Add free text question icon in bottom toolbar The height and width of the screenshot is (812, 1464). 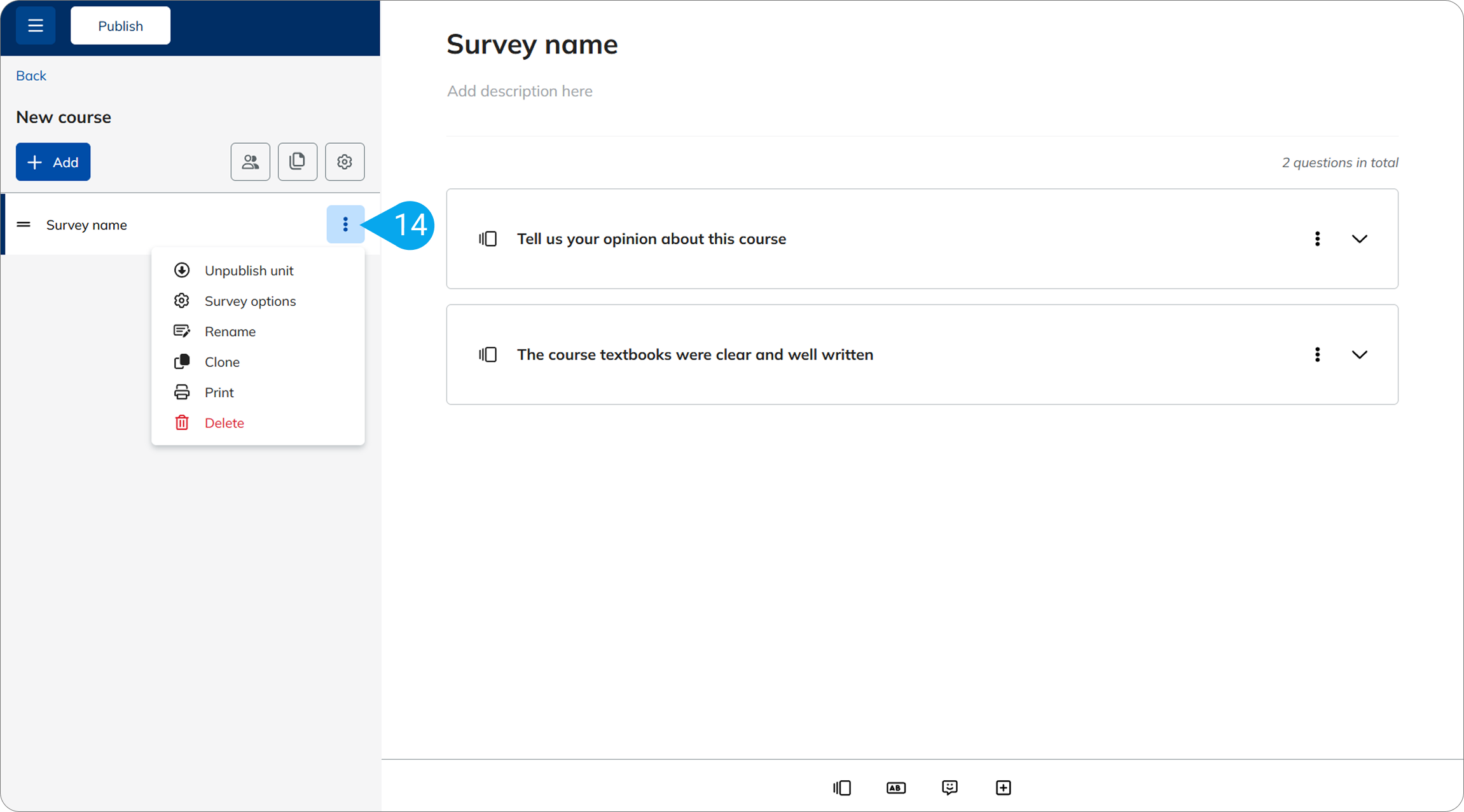click(950, 788)
